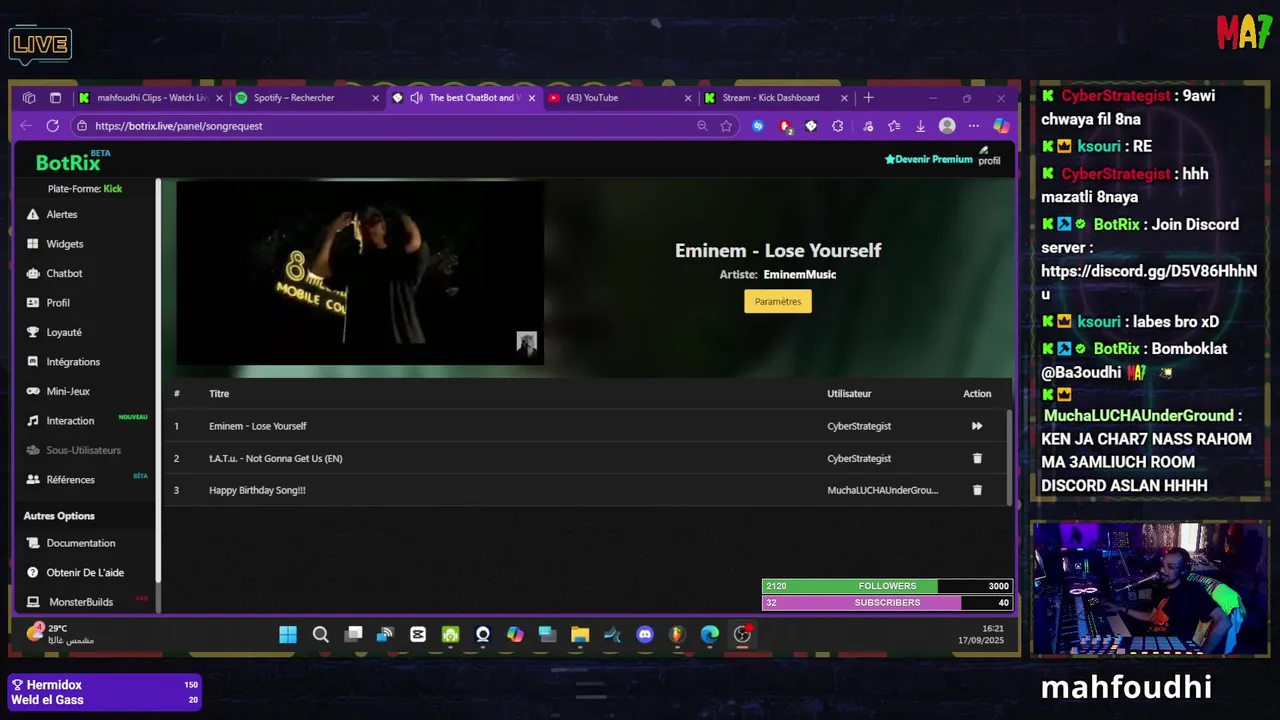This screenshot has width=1280, height=720.
Task: Click Discord invite link in chat
Action: (1148, 282)
